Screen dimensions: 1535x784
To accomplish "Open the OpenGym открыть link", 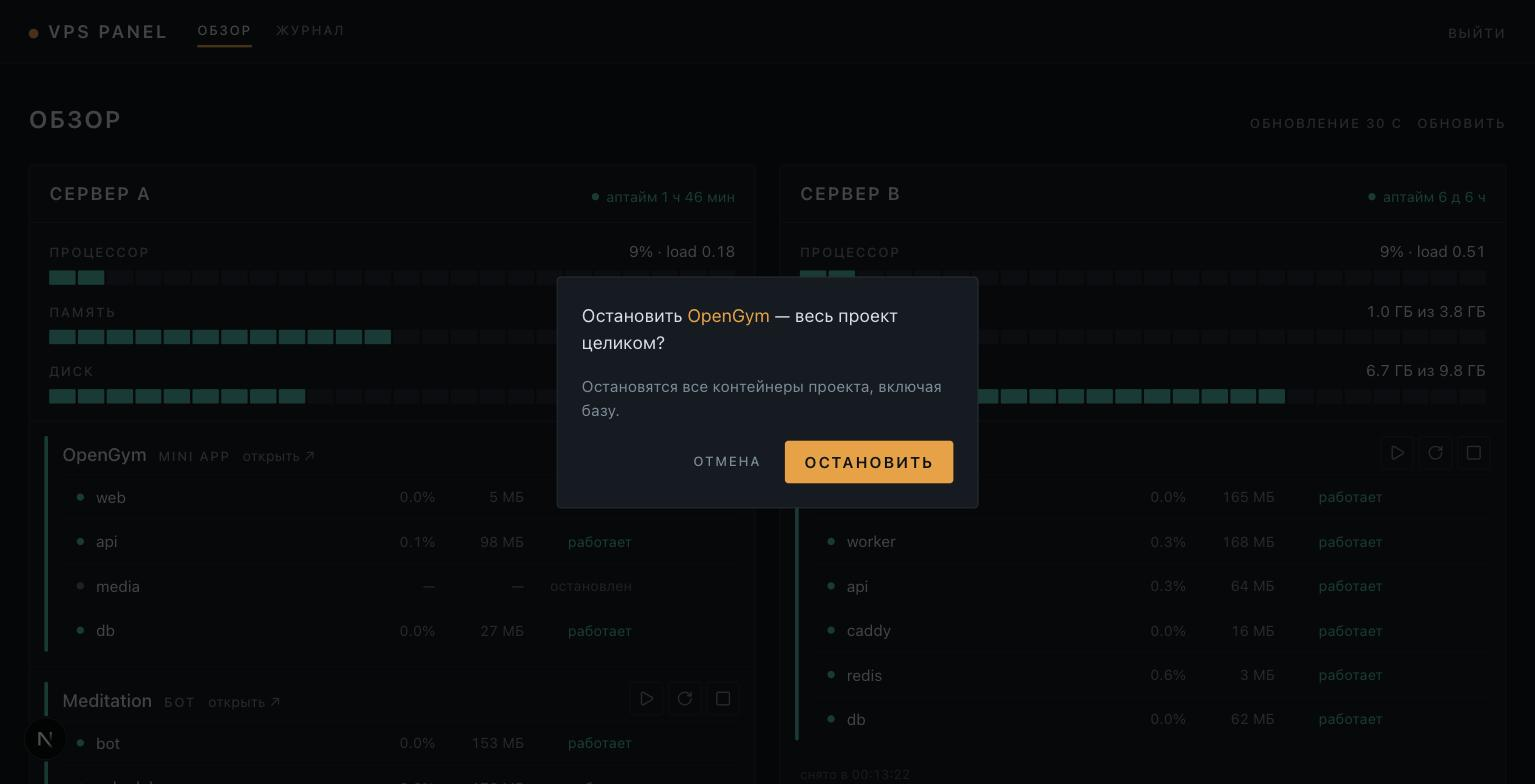I will tap(278, 456).
